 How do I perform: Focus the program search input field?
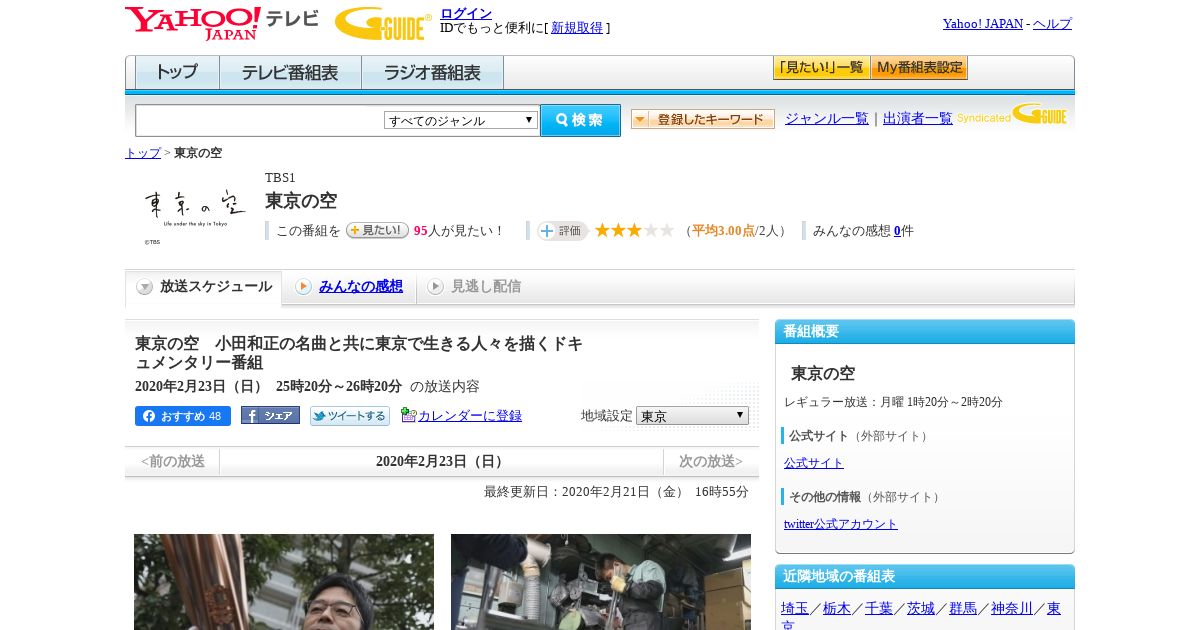pyautogui.click(x=259, y=120)
